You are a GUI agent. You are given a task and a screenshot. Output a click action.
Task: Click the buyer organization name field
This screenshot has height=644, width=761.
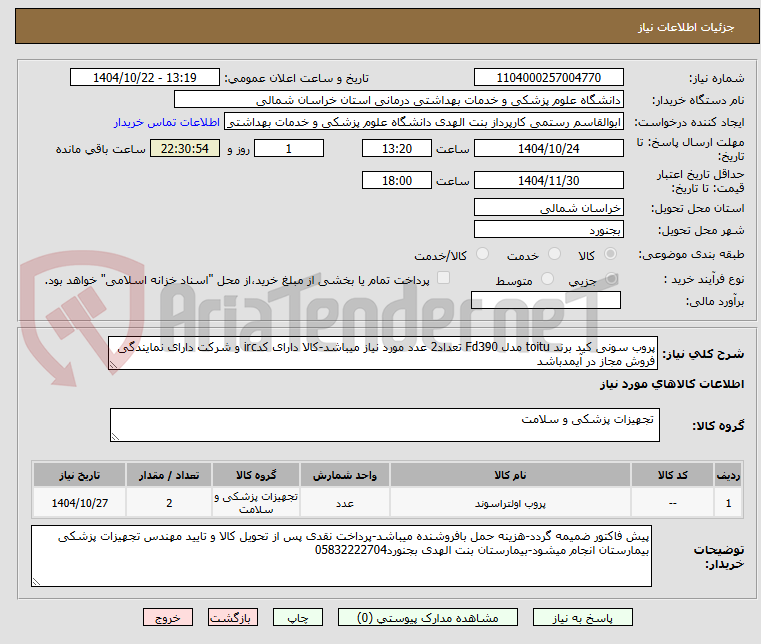[398, 99]
